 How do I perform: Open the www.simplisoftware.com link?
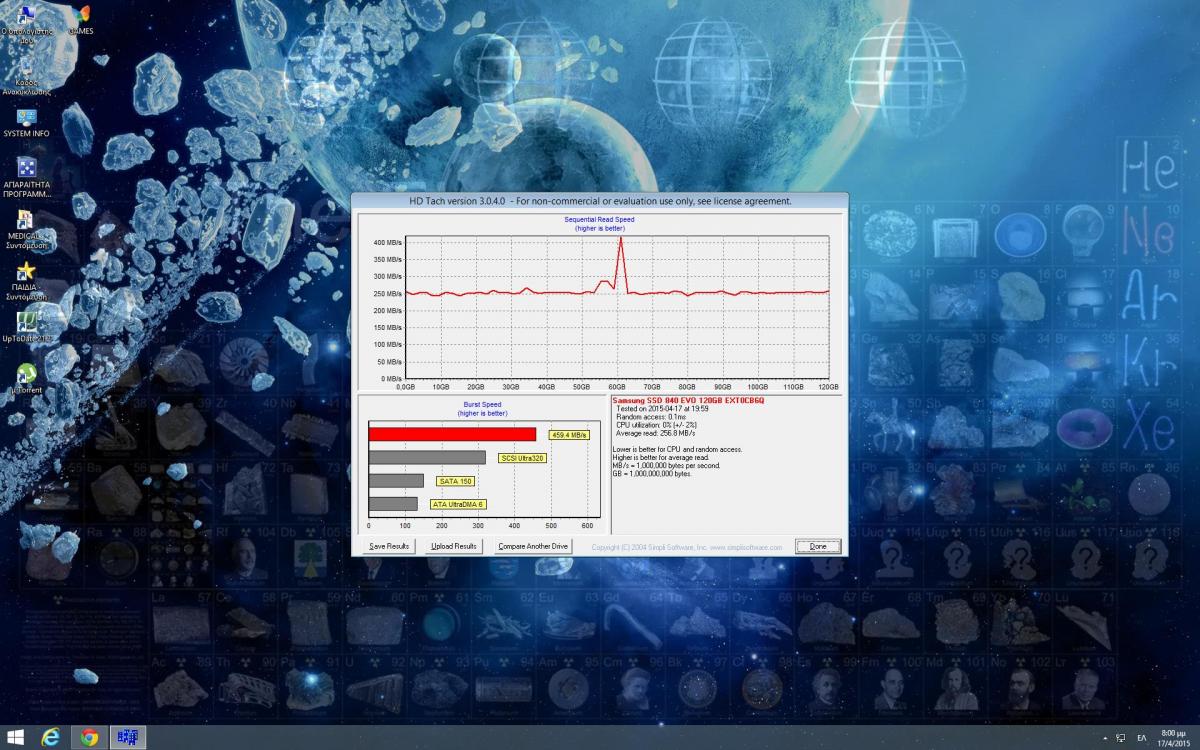(x=748, y=547)
